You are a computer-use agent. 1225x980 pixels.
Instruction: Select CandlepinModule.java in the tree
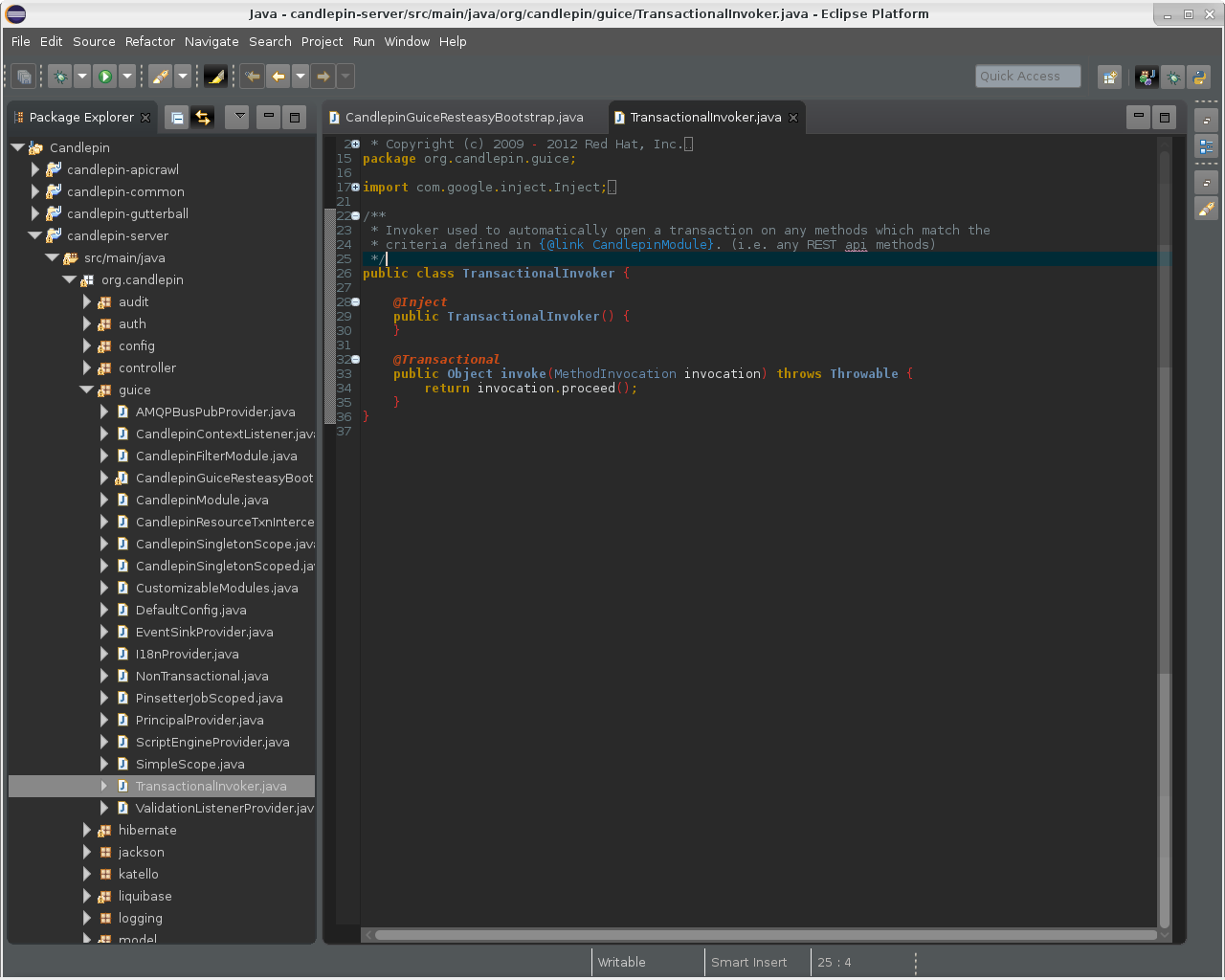click(202, 500)
